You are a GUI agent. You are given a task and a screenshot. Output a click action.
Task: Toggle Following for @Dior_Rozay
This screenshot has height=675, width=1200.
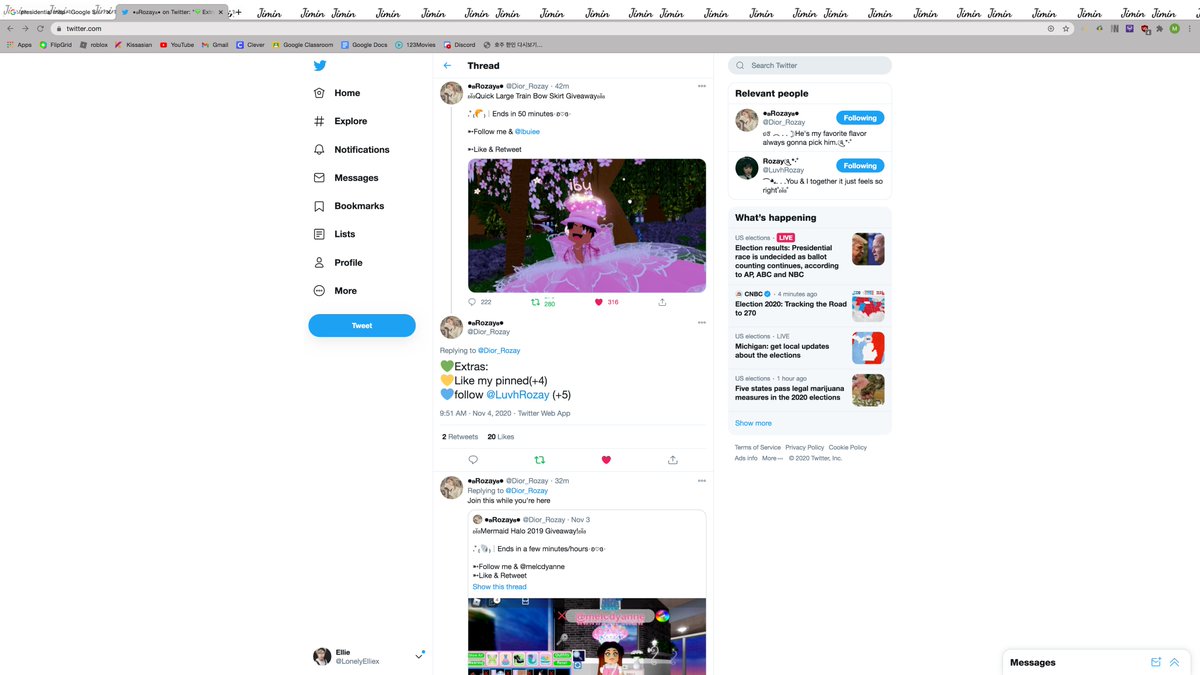[x=860, y=118]
